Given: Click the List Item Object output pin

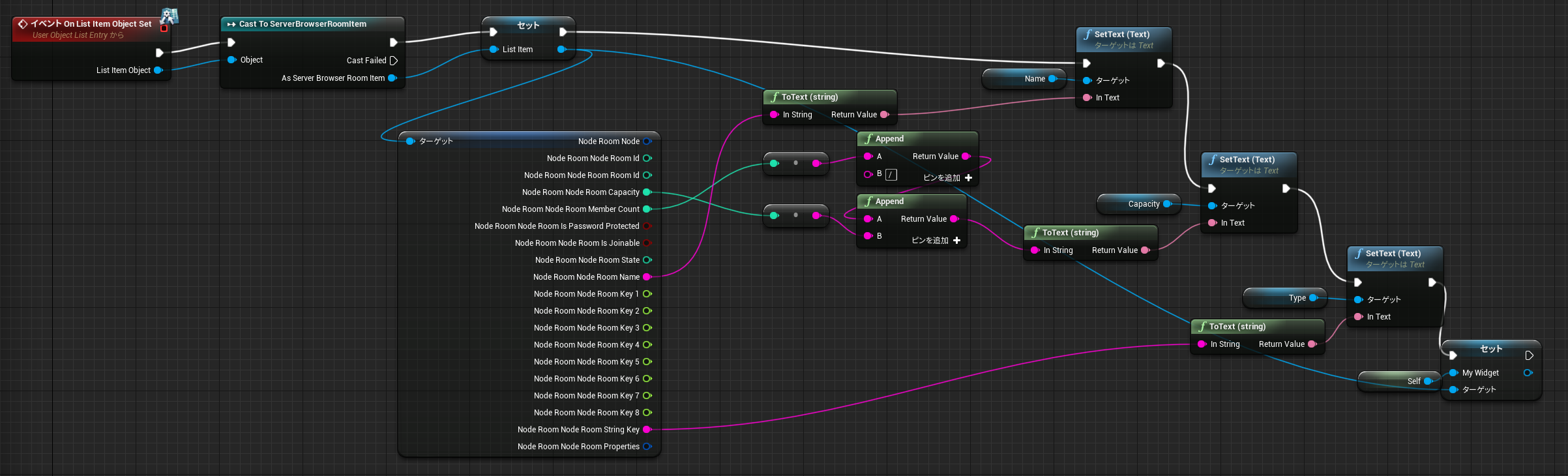Looking at the screenshot, I should pos(158,70).
